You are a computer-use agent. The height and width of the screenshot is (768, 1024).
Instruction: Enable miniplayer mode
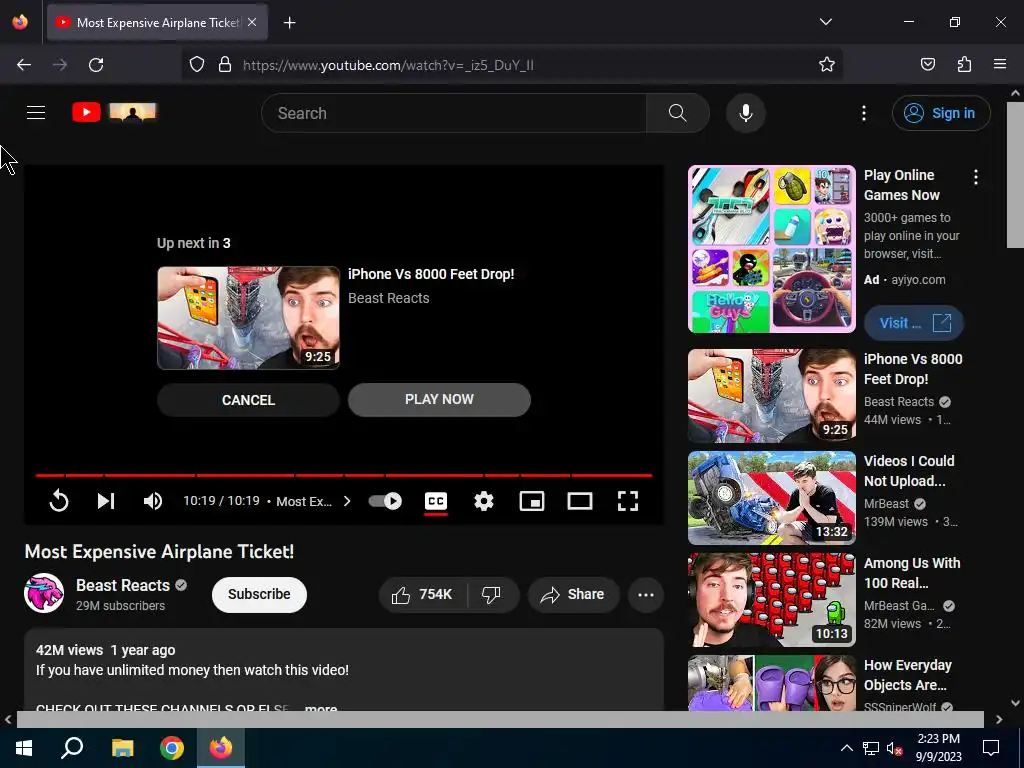[x=532, y=501]
